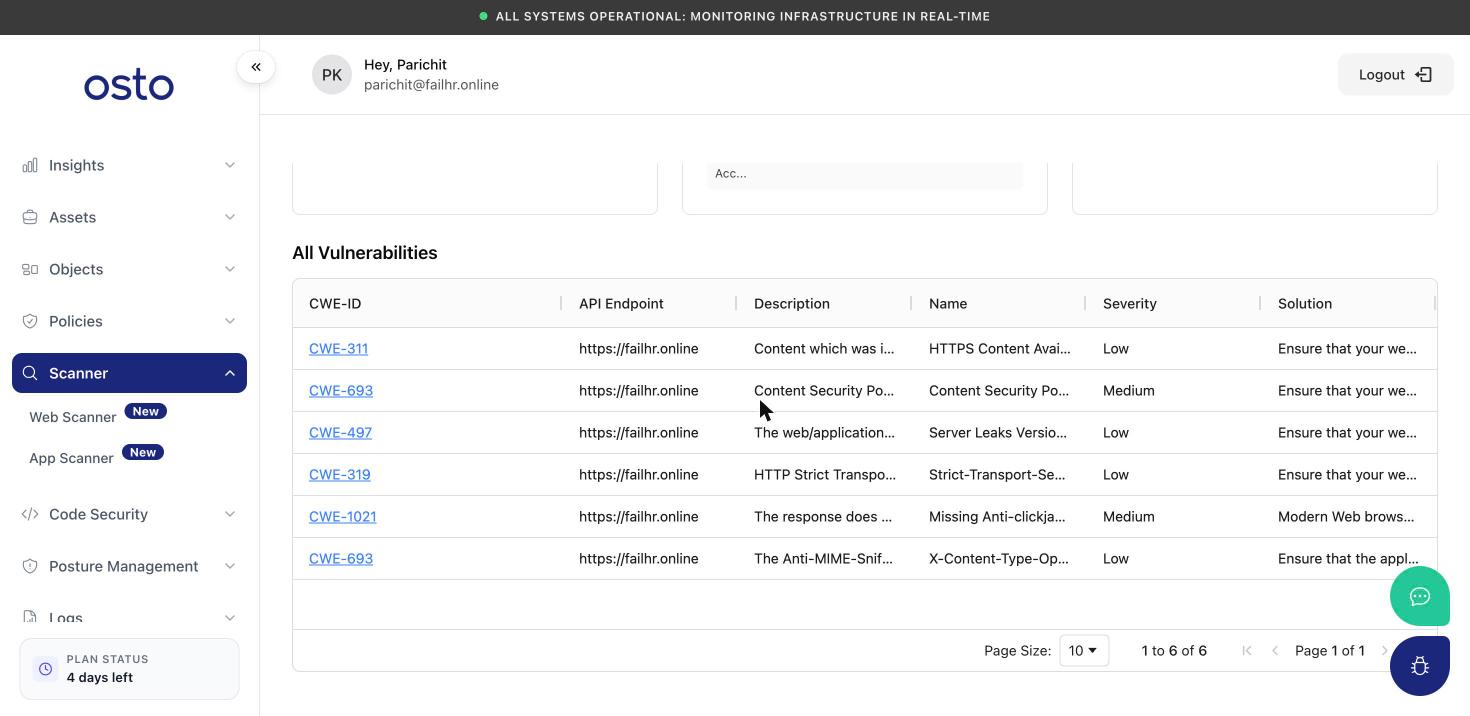The image size is (1470, 716).
Task: Click the Description column header
Action: coord(792,304)
